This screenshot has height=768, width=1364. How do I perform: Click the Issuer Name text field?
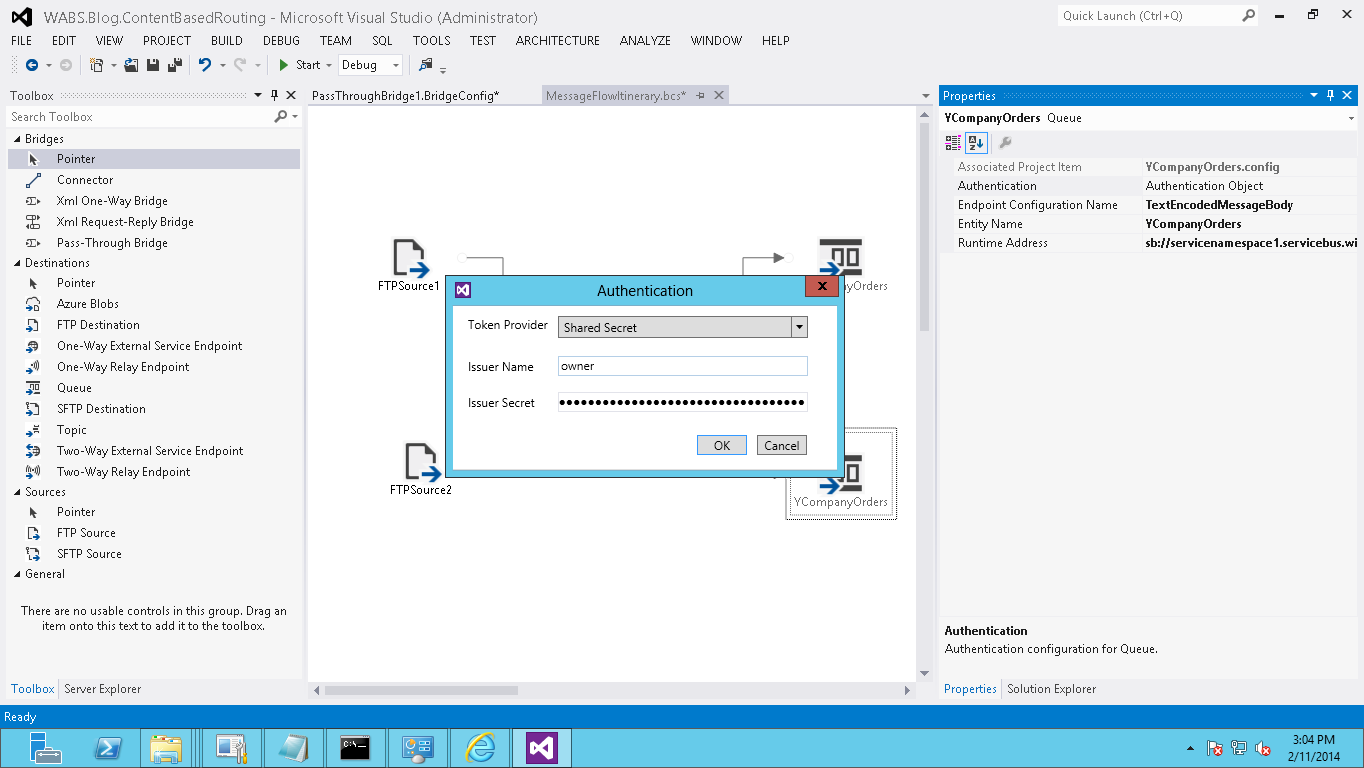pyautogui.click(x=683, y=366)
